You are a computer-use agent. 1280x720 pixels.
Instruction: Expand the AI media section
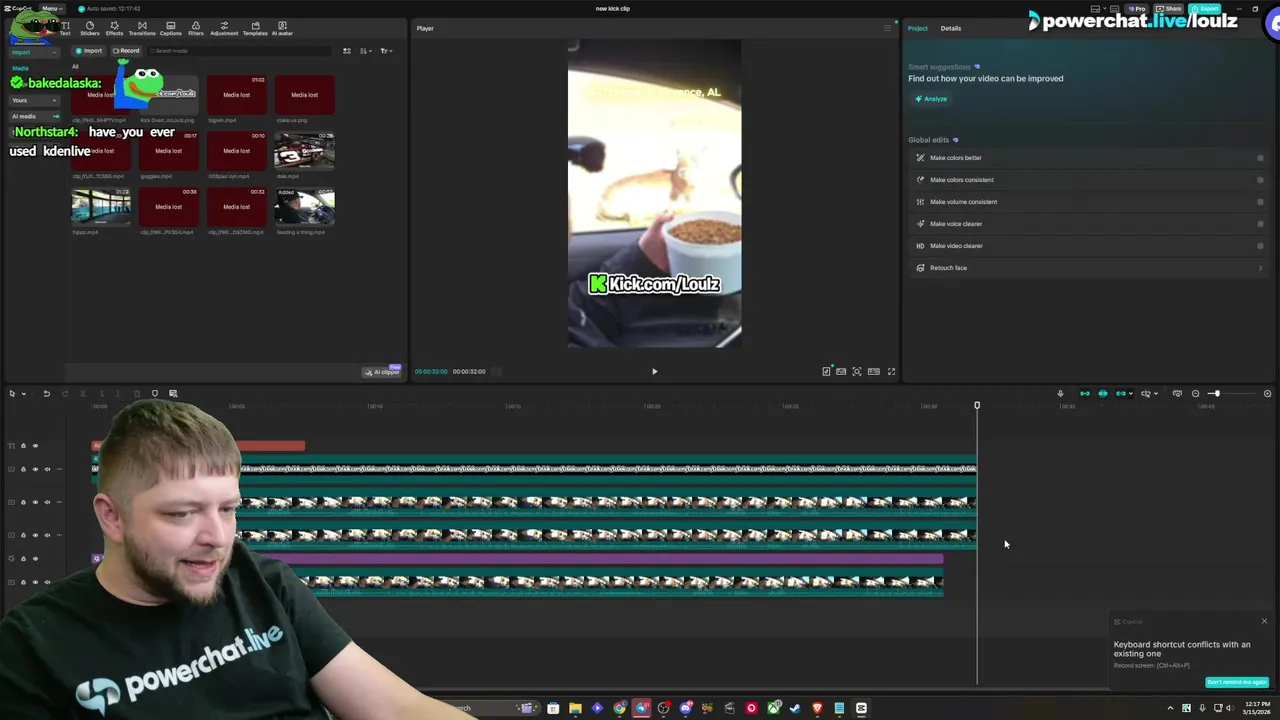point(36,116)
